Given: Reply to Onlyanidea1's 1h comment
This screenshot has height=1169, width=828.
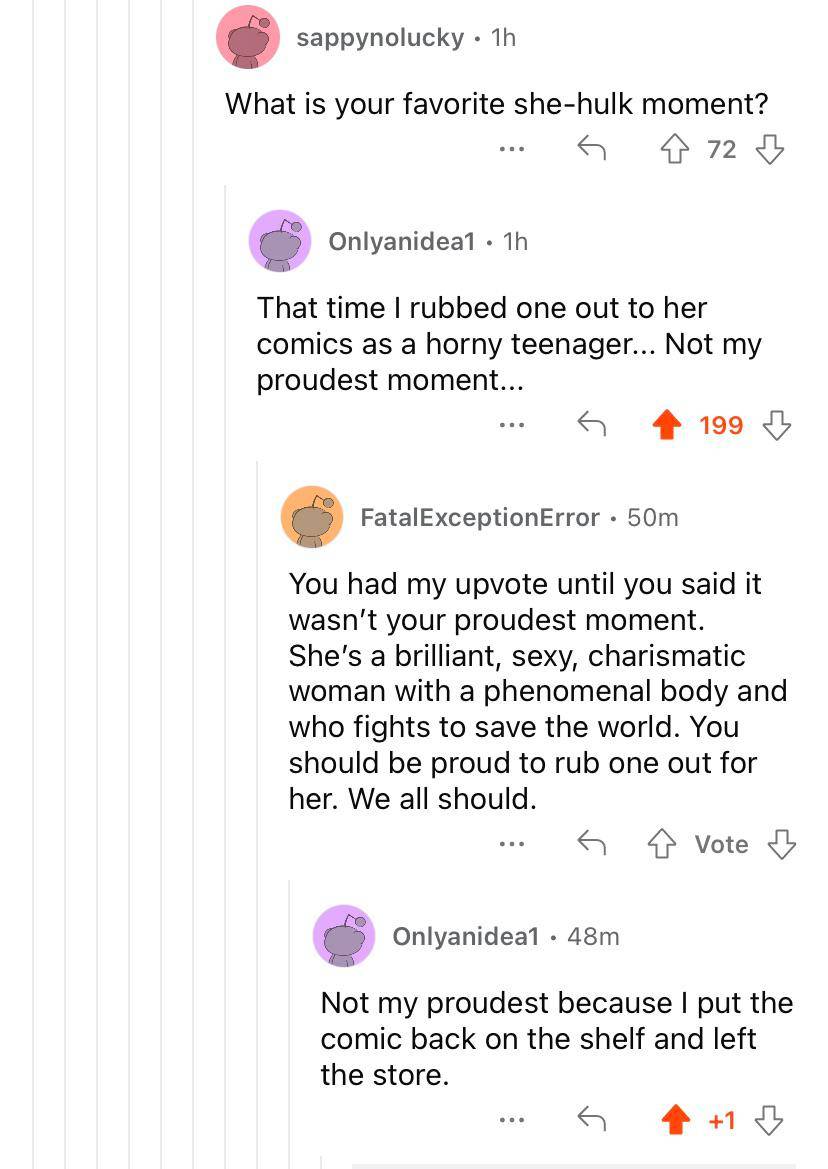Looking at the screenshot, I should 592,426.
